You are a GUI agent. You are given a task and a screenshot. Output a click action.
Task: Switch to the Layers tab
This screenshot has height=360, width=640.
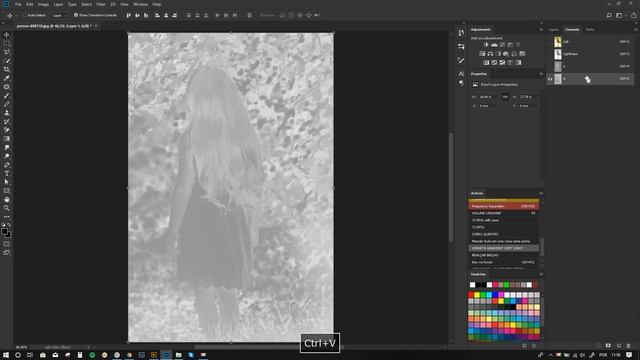tap(553, 29)
